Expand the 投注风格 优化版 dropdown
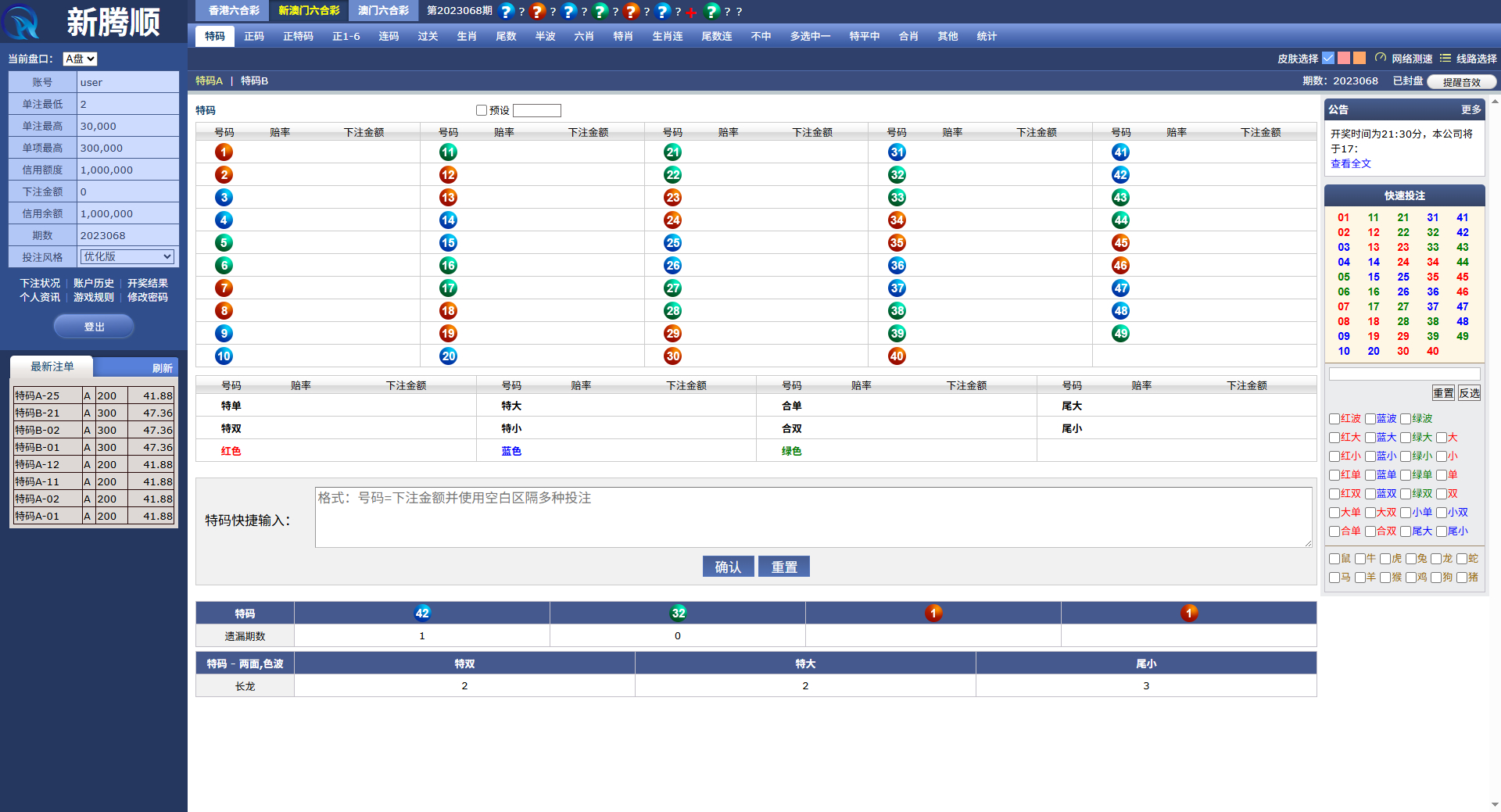This screenshot has height=812, width=1501. click(127, 257)
